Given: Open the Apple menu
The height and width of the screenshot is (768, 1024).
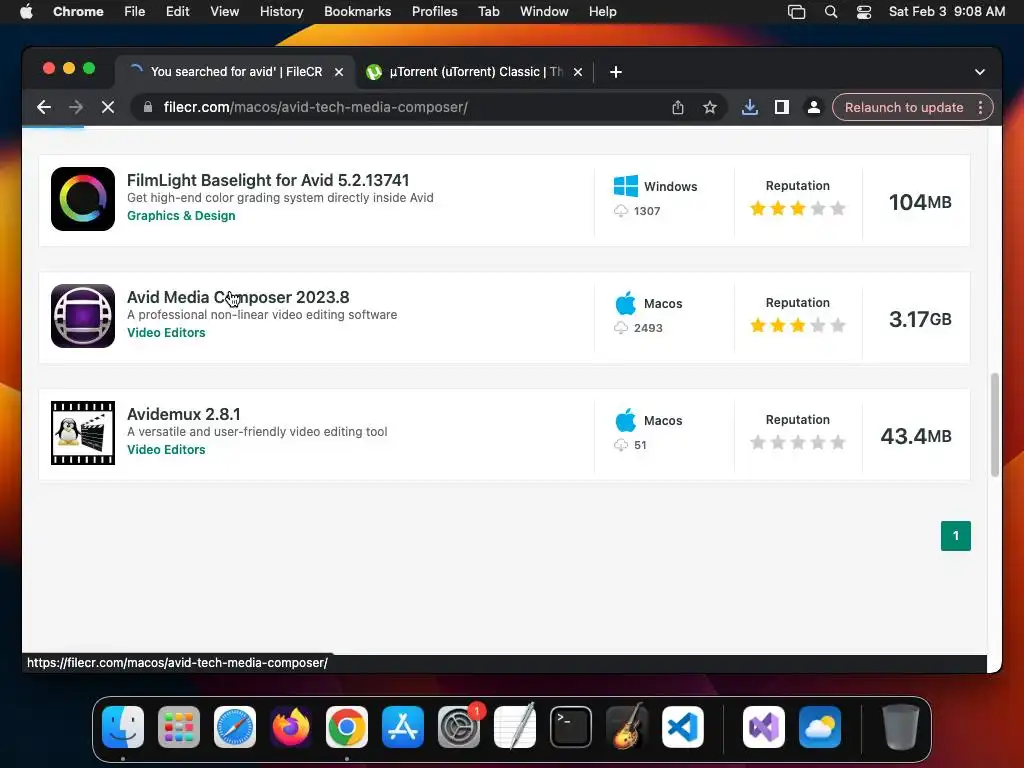Looking at the screenshot, I should tap(26, 12).
